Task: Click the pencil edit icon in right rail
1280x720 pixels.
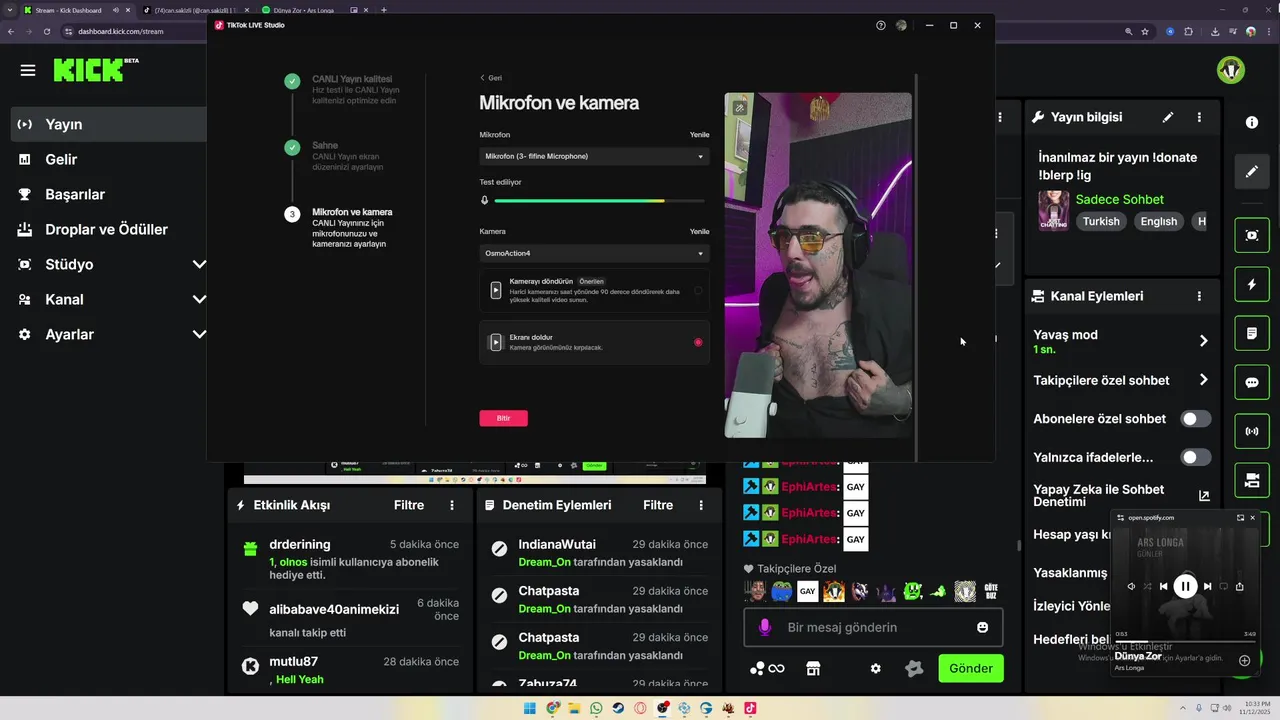Action: (x=1252, y=172)
